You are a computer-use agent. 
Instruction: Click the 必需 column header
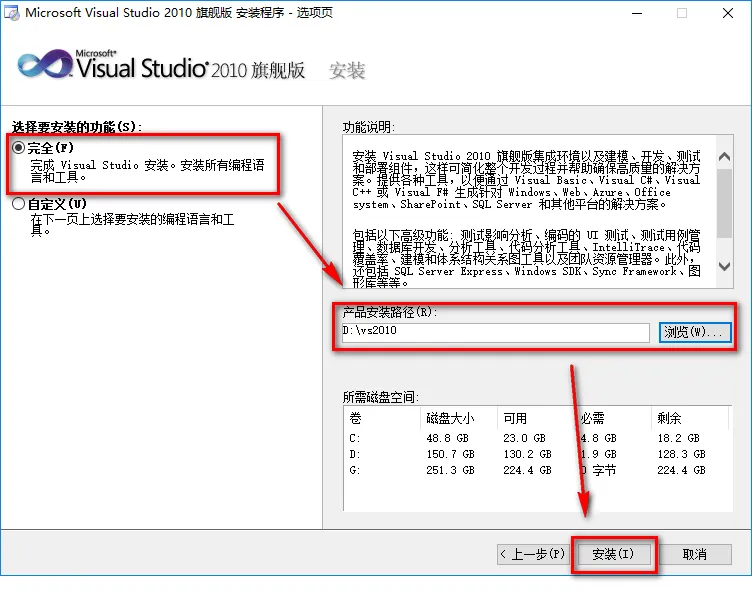click(613, 418)
